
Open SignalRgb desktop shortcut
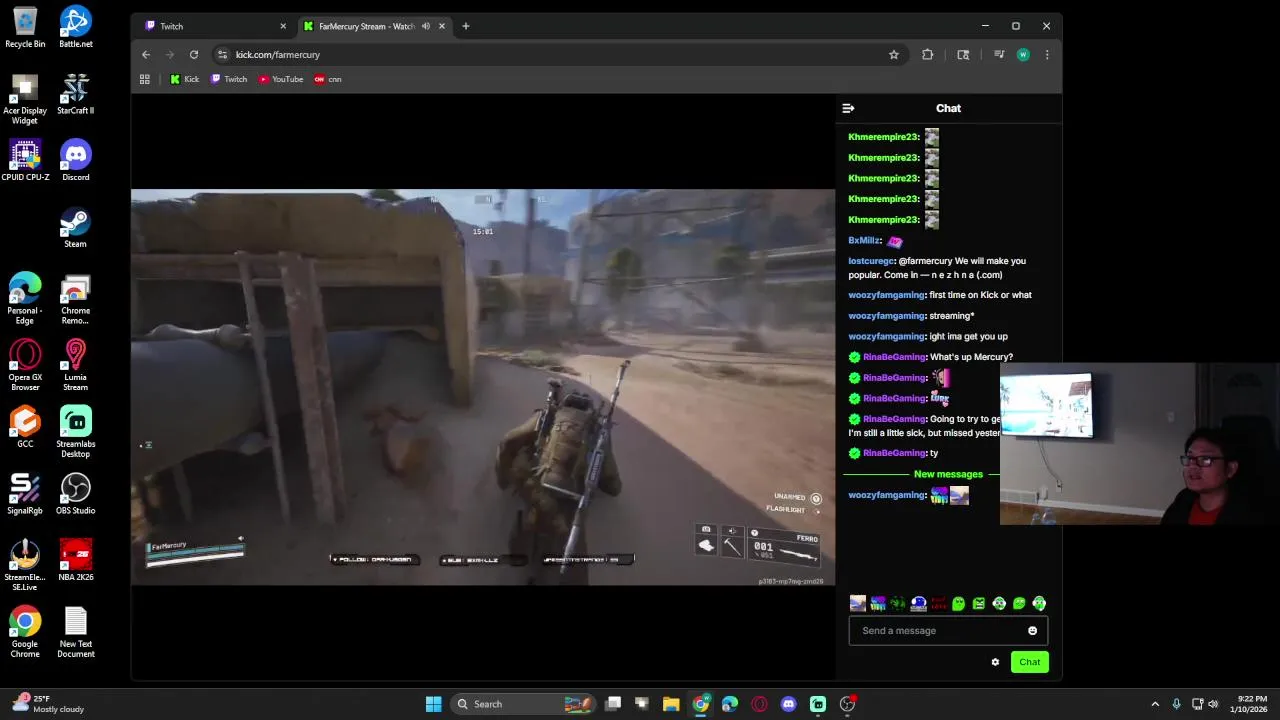coord(25,494)
